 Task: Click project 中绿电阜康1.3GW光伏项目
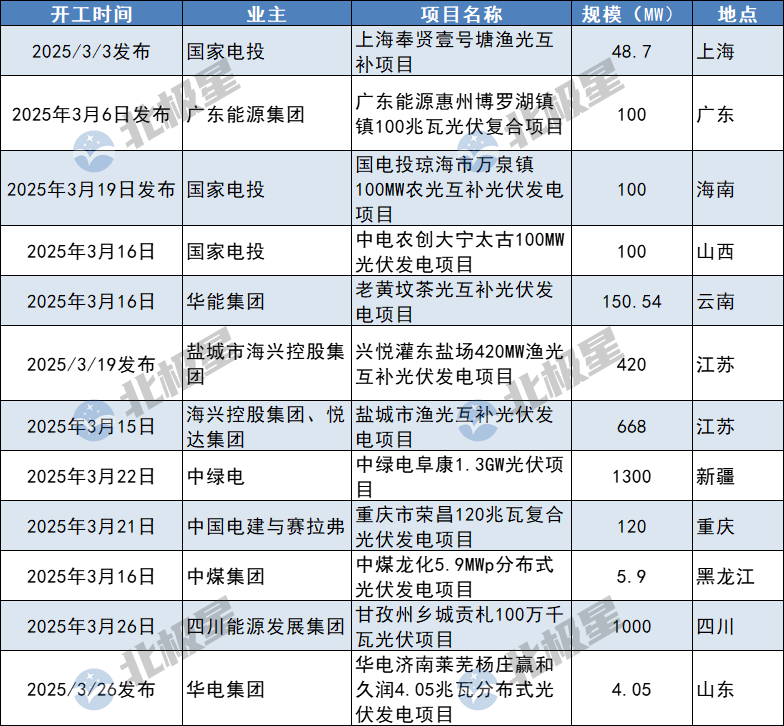click(x=460, y=476)
